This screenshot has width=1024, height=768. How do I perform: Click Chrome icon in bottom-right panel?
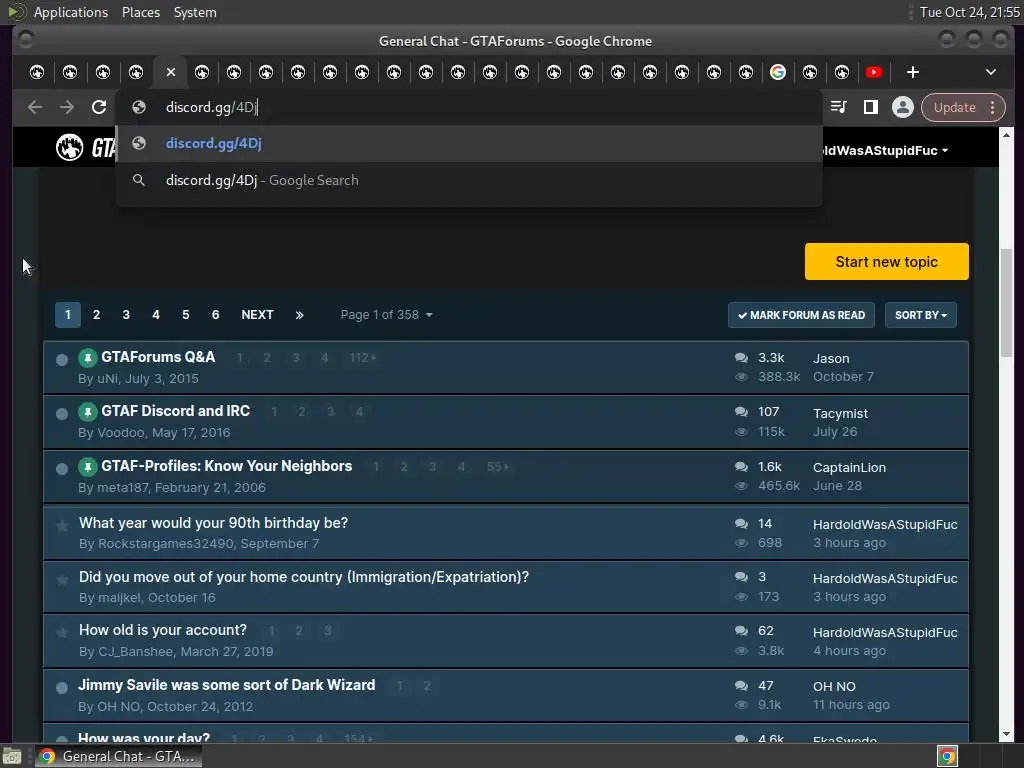[947, 756]
